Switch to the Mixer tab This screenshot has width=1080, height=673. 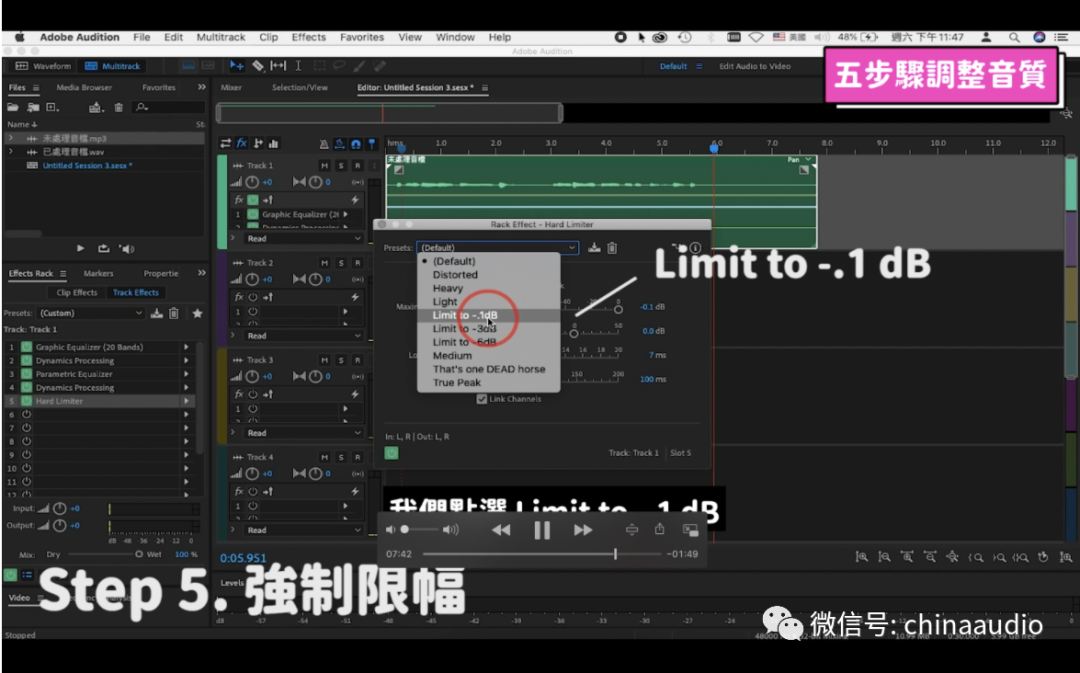pyautogui.click(x=231, y=87)
